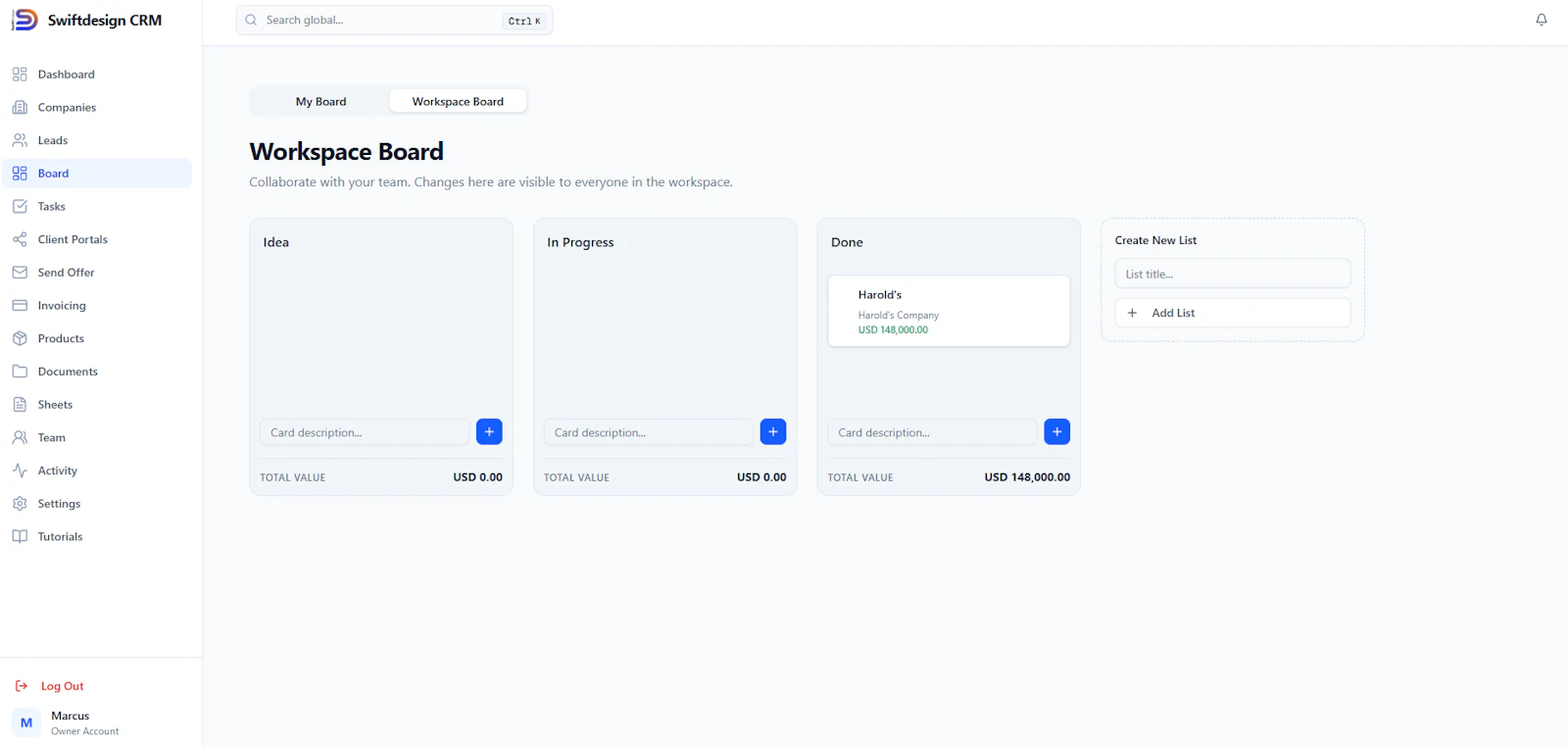Open Settings menu item

(x=98, y=503)
